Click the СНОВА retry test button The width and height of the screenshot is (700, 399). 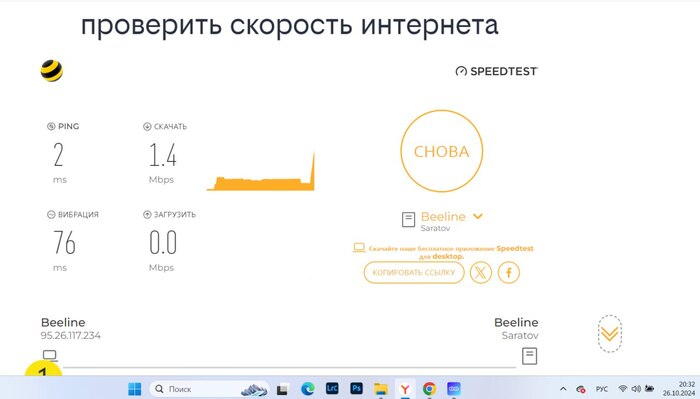(x=441, y=151)
